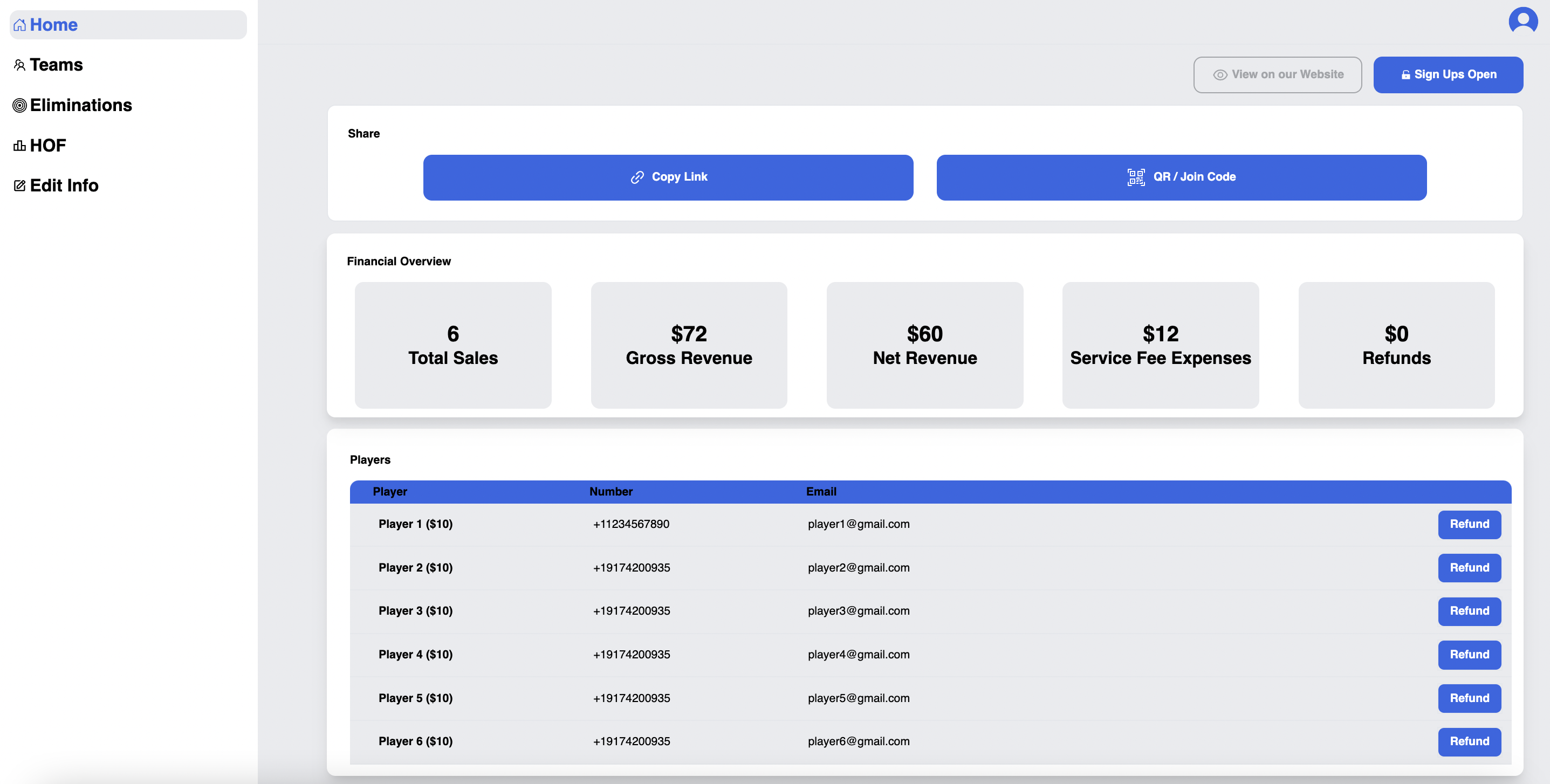This screenshot has height=784, width=1550.
Task: Click the name Player 1 ($10)
Action: tap(415, 524)
